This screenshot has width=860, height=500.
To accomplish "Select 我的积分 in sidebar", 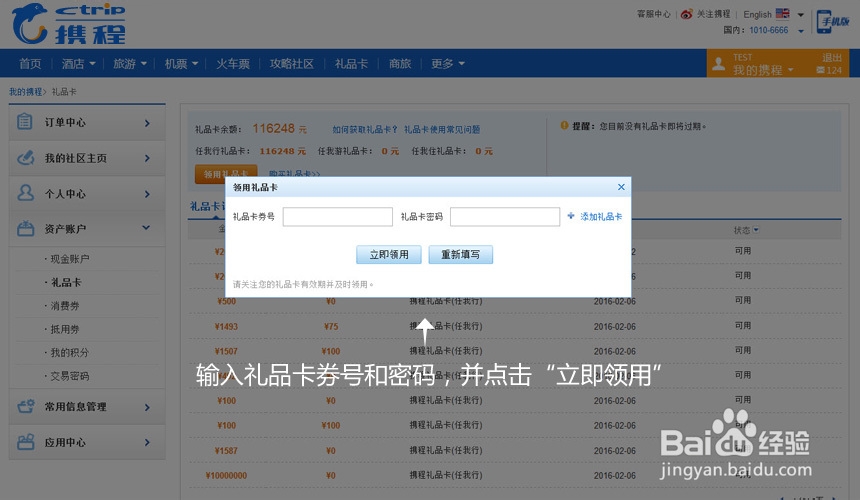I will pos(70,353).
